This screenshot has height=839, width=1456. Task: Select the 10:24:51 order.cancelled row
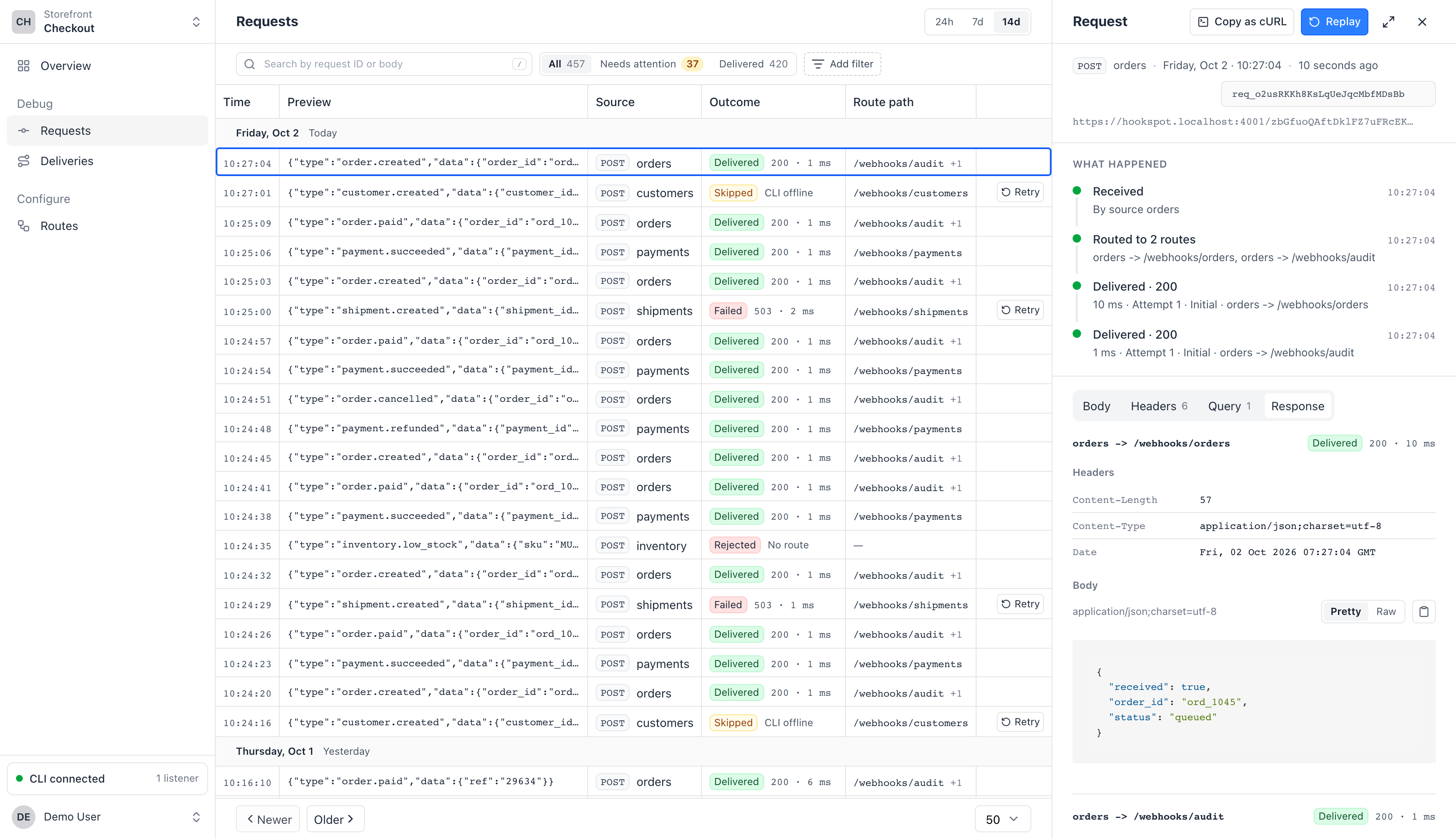pos(633,399)
